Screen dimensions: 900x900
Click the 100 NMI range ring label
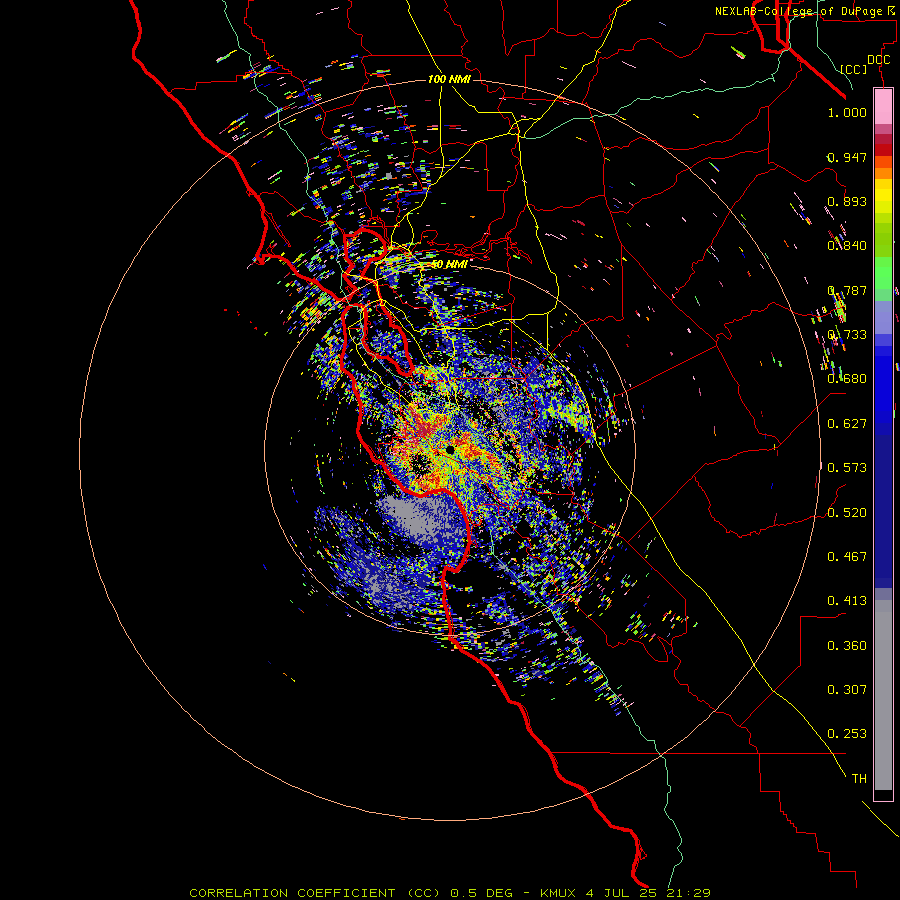(449, 79)
